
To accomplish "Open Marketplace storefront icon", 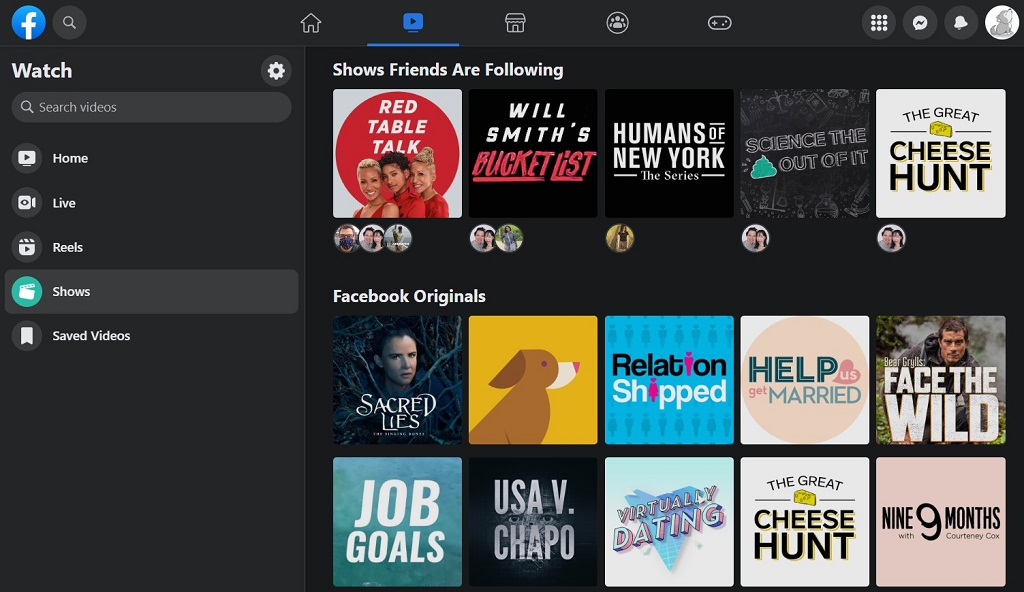I will tap(515, 23).
